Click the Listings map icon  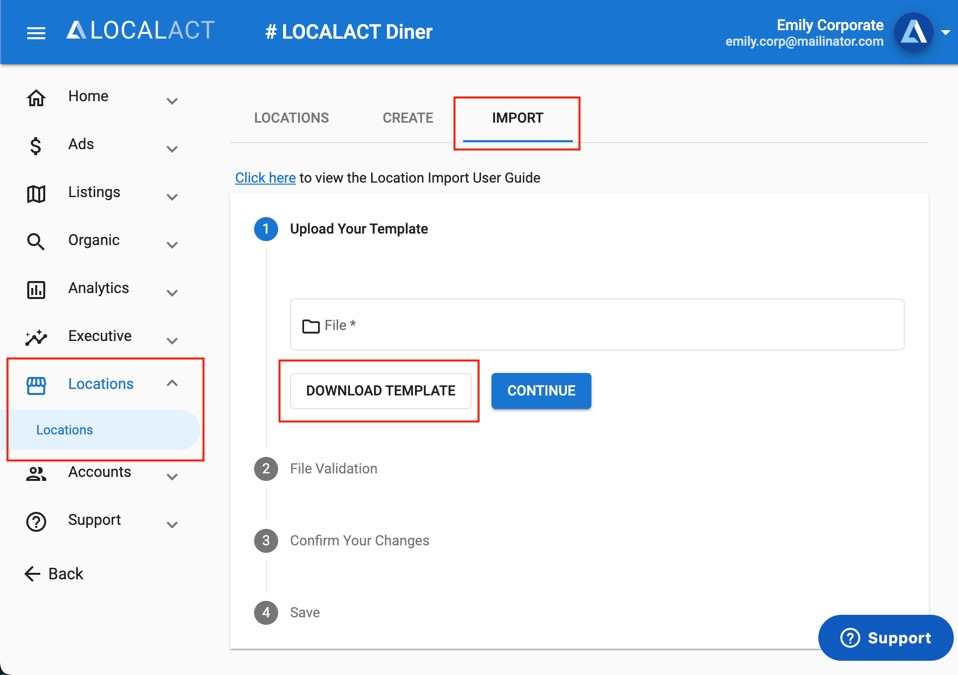[x=36, y=194]
